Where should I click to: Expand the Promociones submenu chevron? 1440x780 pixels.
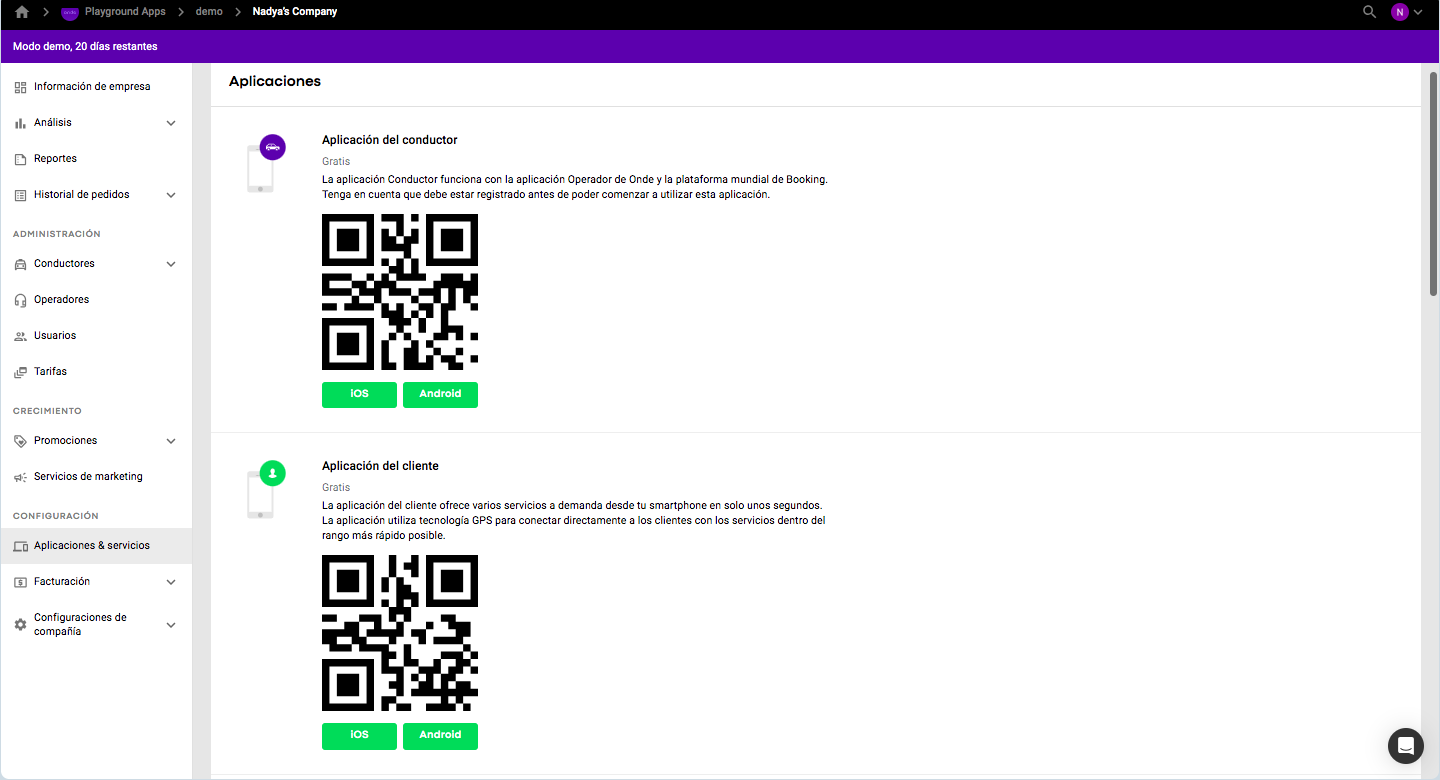171,441
